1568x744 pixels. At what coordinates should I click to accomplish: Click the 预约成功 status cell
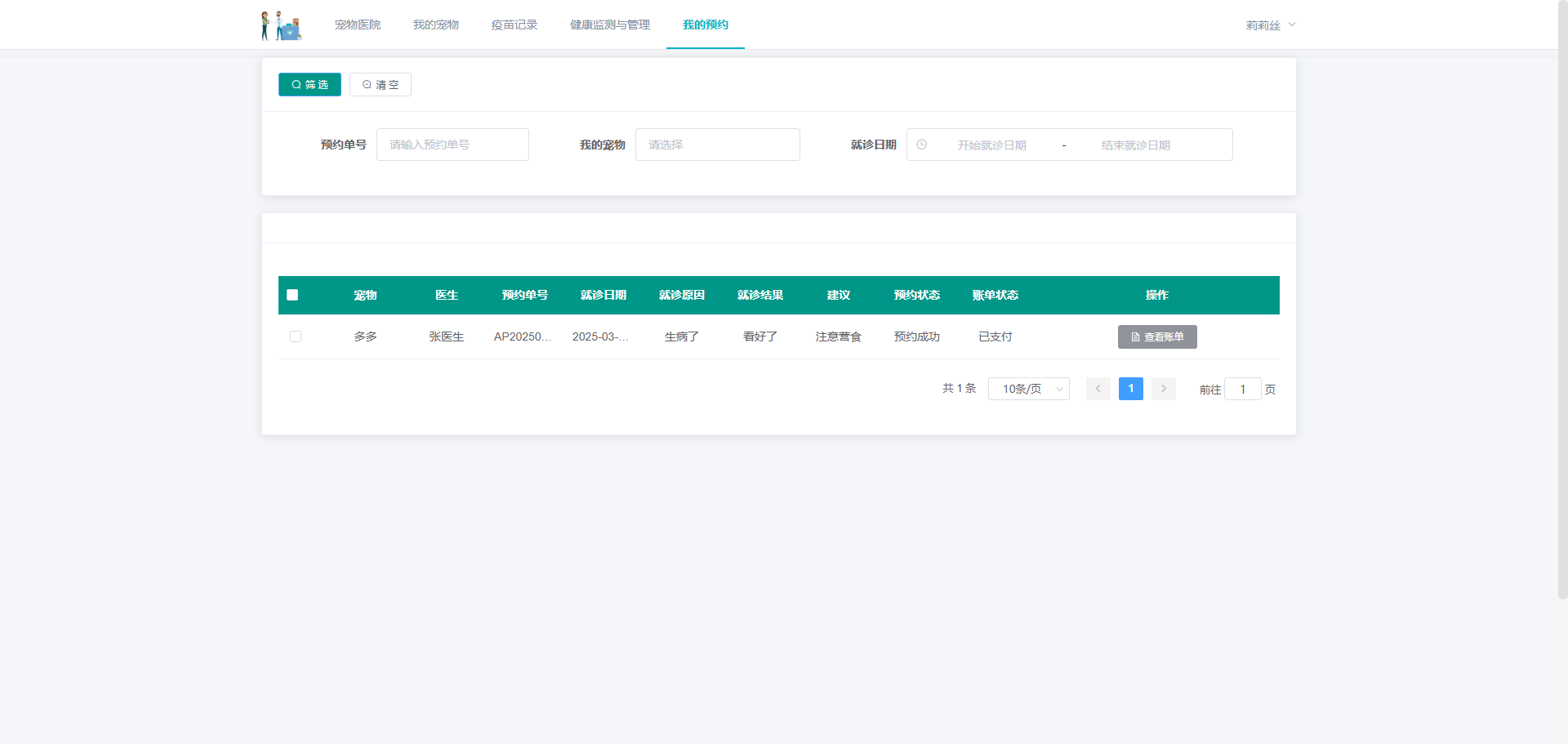(917, 336)
